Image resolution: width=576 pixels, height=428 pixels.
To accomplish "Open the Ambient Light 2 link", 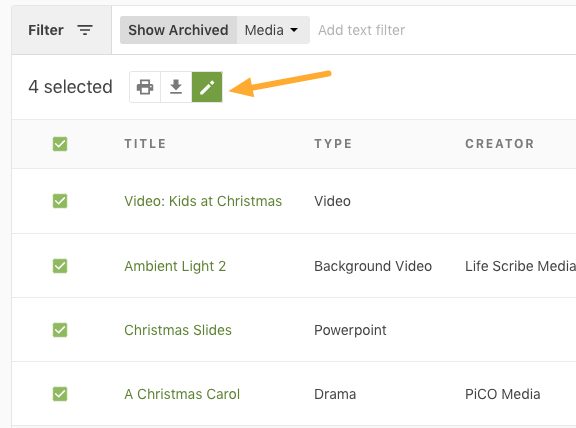I will tap(175, 266).
